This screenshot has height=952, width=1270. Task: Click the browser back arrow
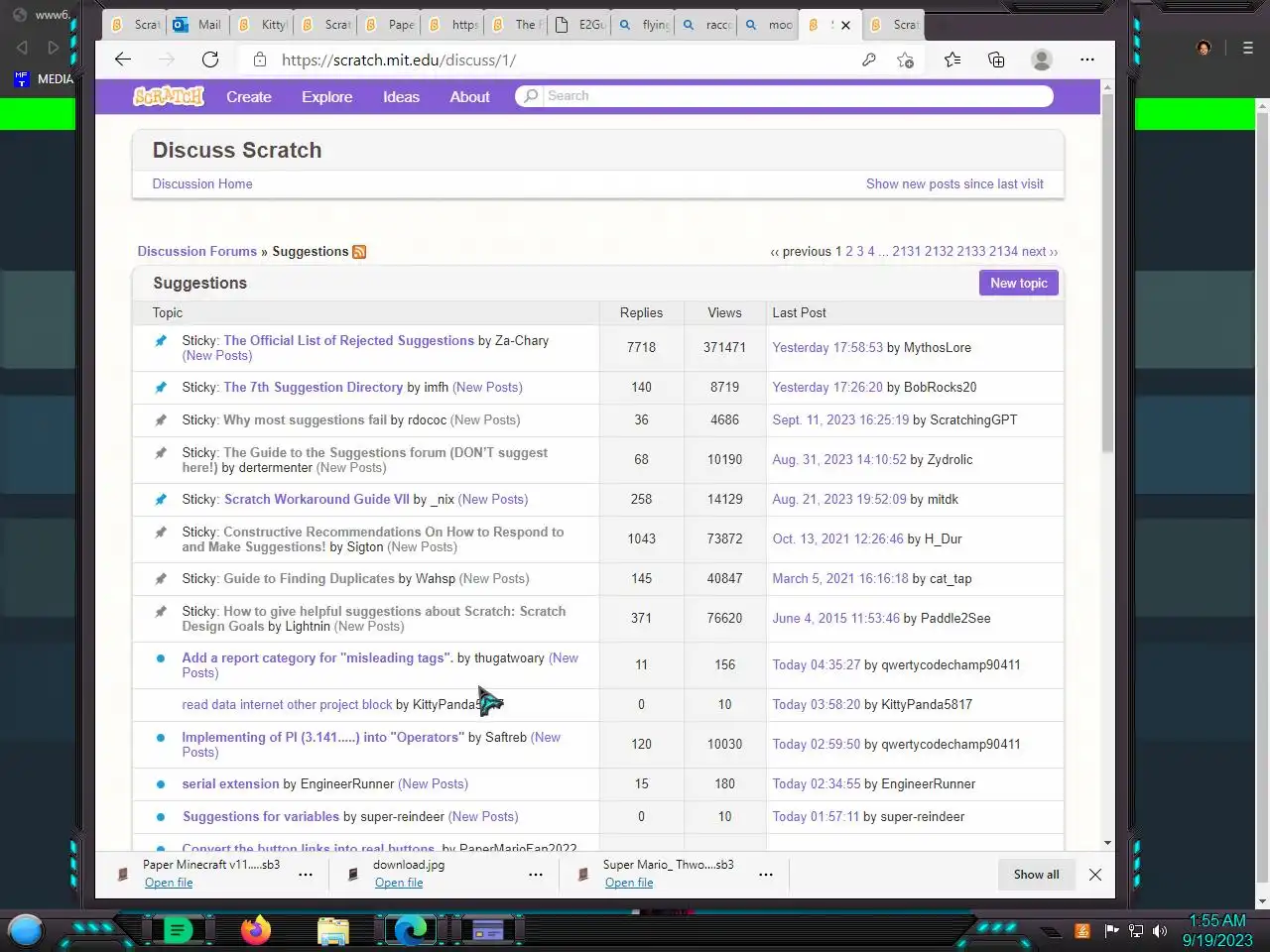pyautogui.click(x=123, y=59)
